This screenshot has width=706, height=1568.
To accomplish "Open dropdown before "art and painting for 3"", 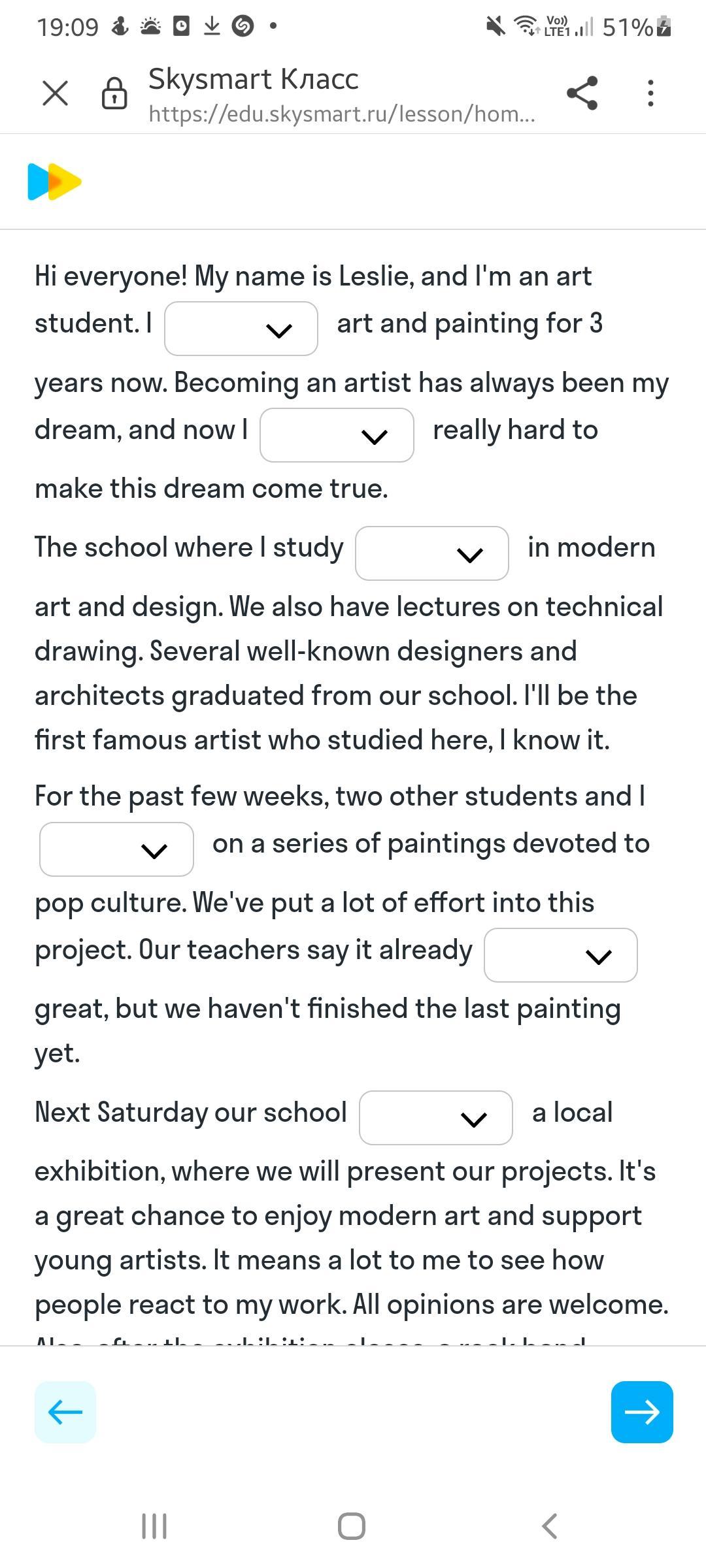I will click(x=241, y=329).
